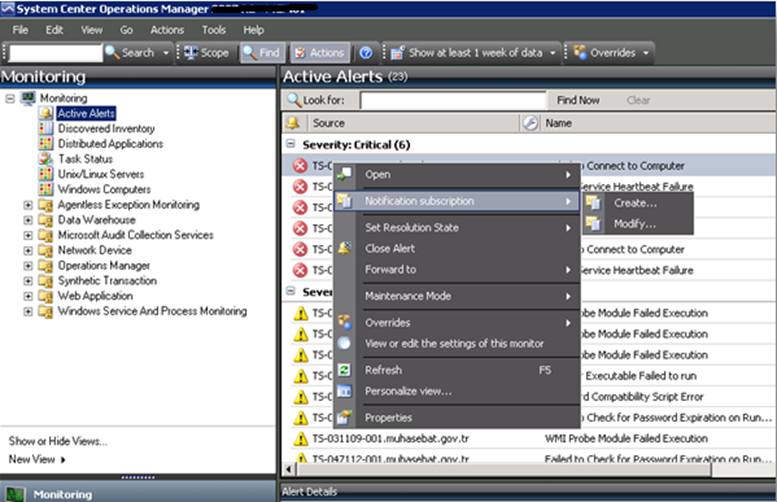Sort by the Name column header
This screenshot has height=502, width=777.
point(658,123)
